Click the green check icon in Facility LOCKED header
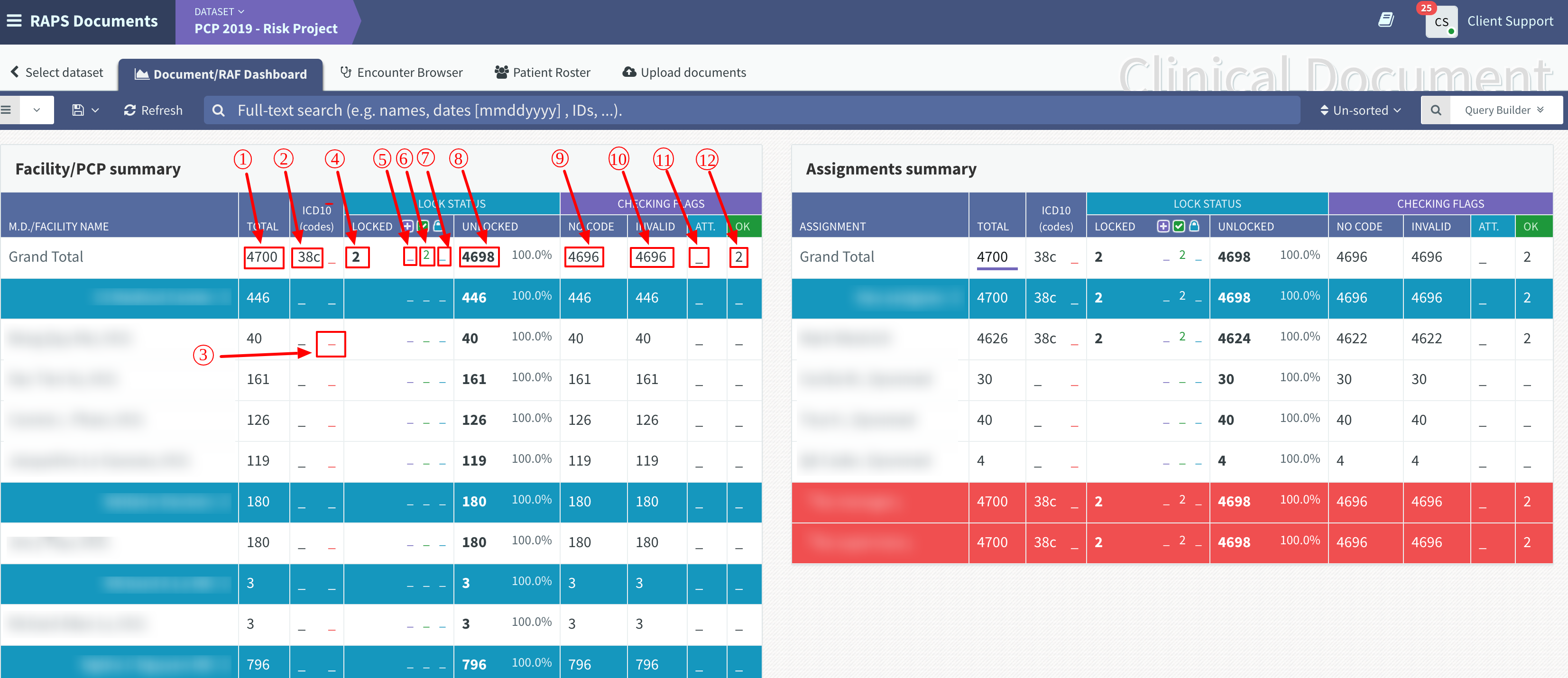This screenshot has width=1568, height=678. pyautogui.click(x=423, y=227)
